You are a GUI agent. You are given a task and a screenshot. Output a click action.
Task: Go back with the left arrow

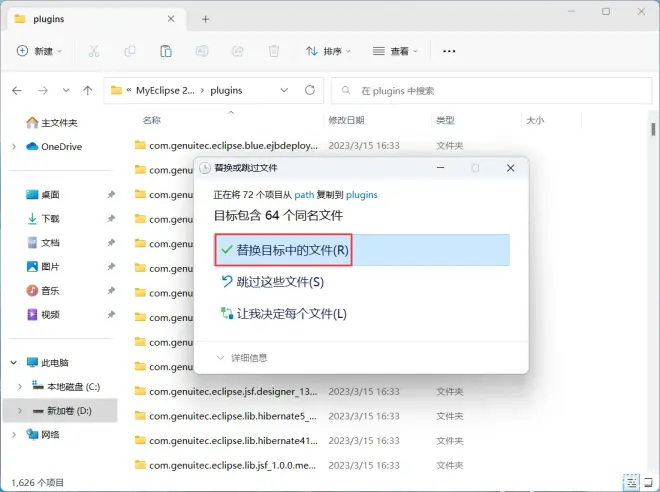[17, 90]
